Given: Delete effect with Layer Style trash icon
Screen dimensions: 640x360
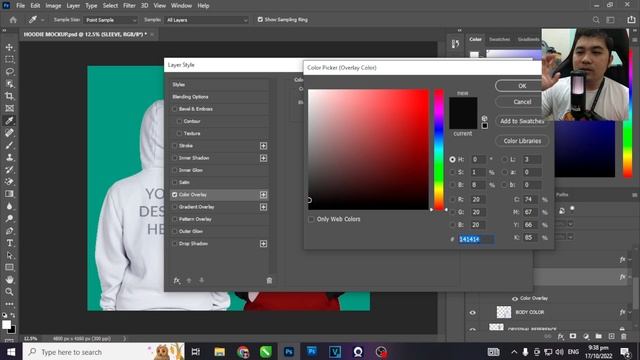Looking at the screenshot, I should coord(269,280).
